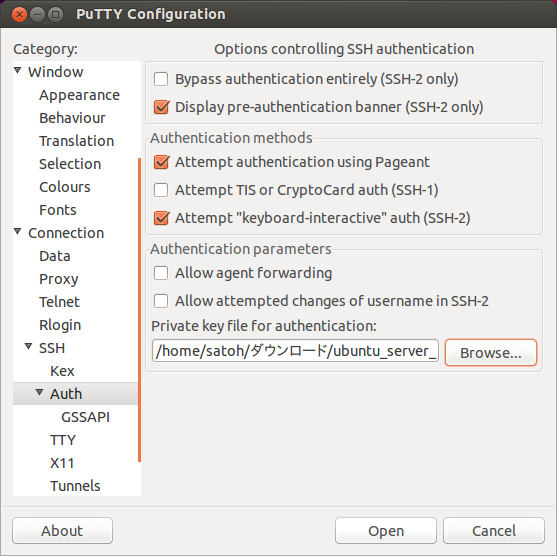Viewport: 557px width, 556px height.
Task: Check Allow attempted changes of username
Action: (x=161, y=301)
